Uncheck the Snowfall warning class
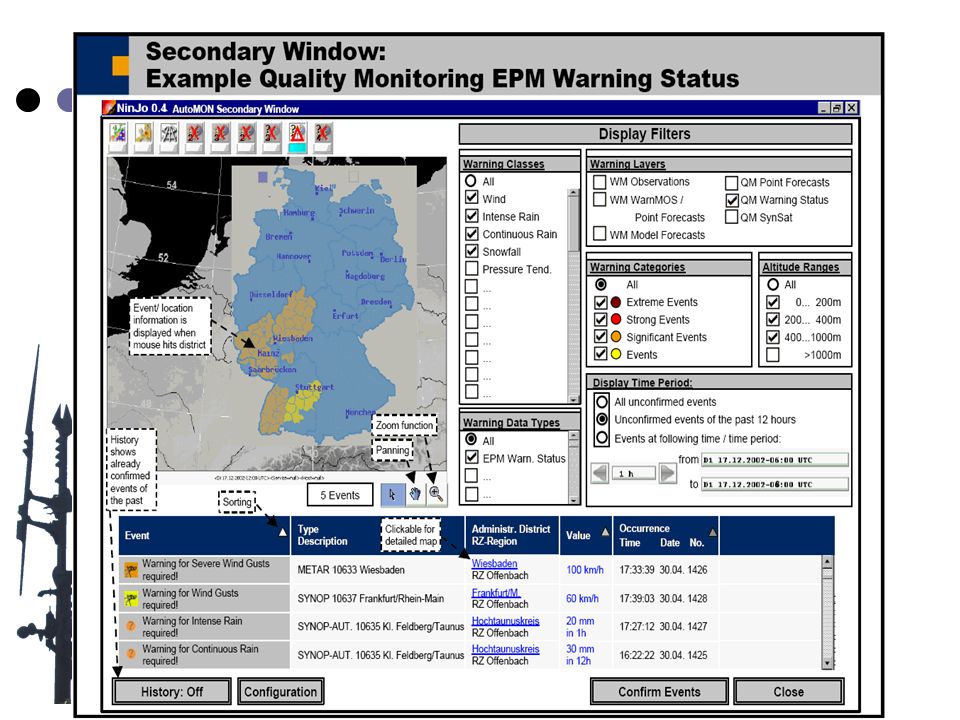960x720 pixels. click(471, 251)
